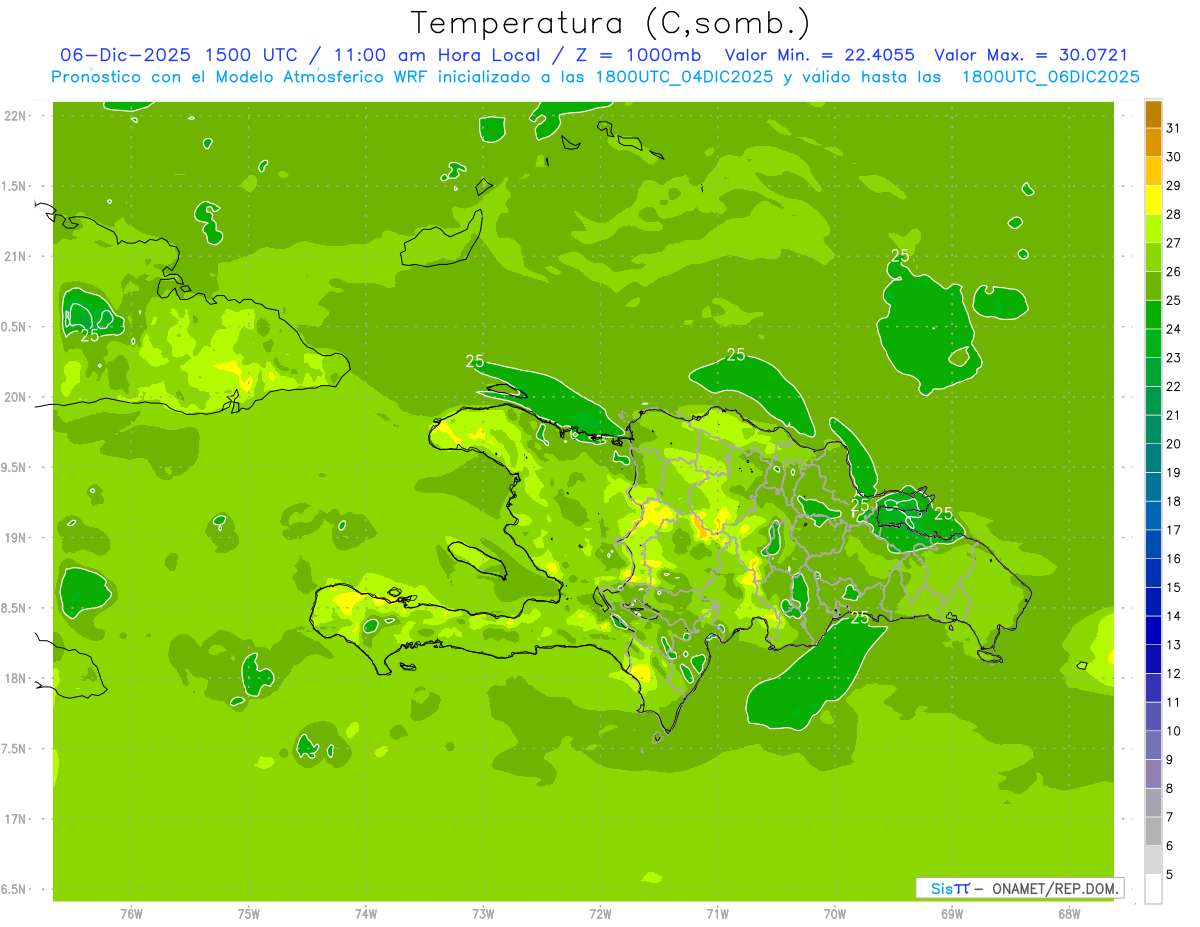Click the color legend value "20"
The height and width of the screenshot is (927, 1200).
tap(1174, 444)
